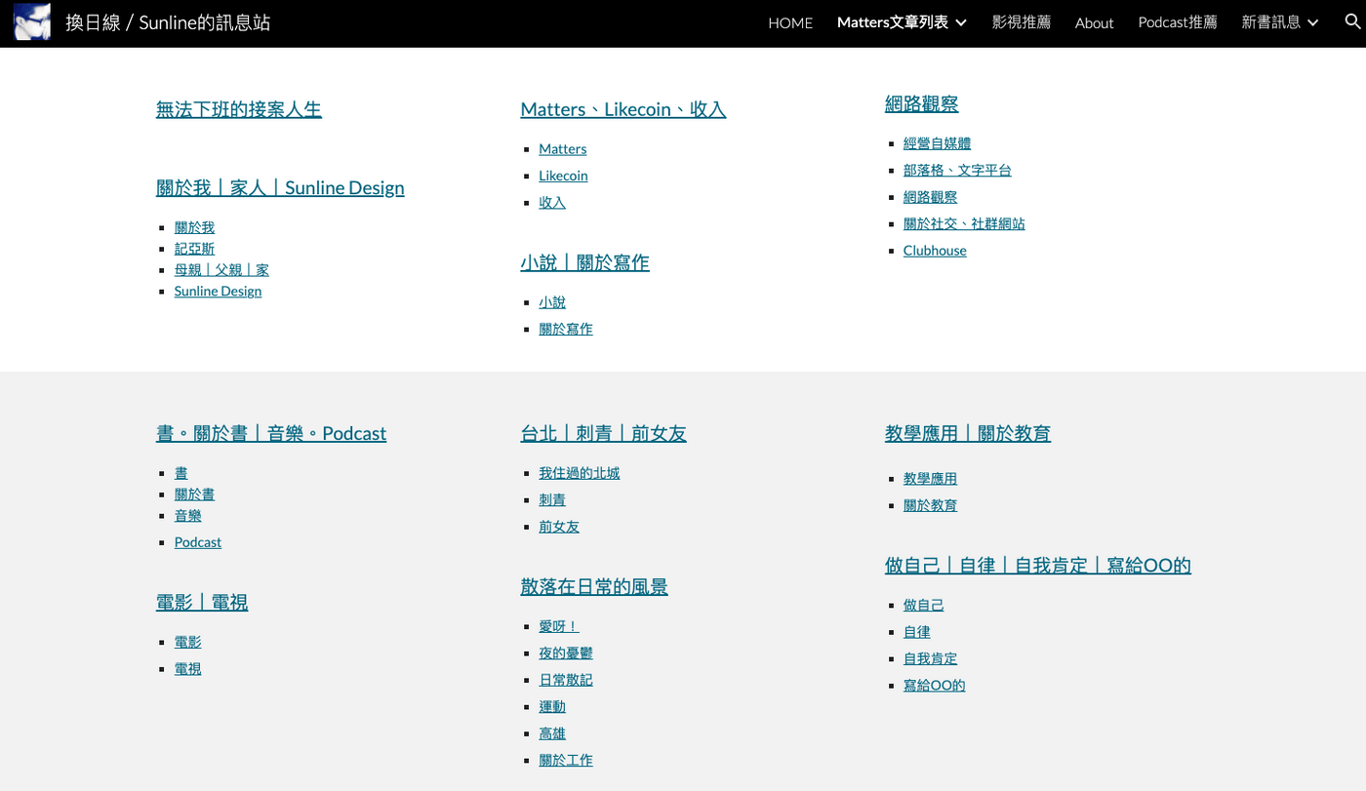The image size is (1366, 791).
Task: Open the 關於我 list link
Action: pos(194,227)
